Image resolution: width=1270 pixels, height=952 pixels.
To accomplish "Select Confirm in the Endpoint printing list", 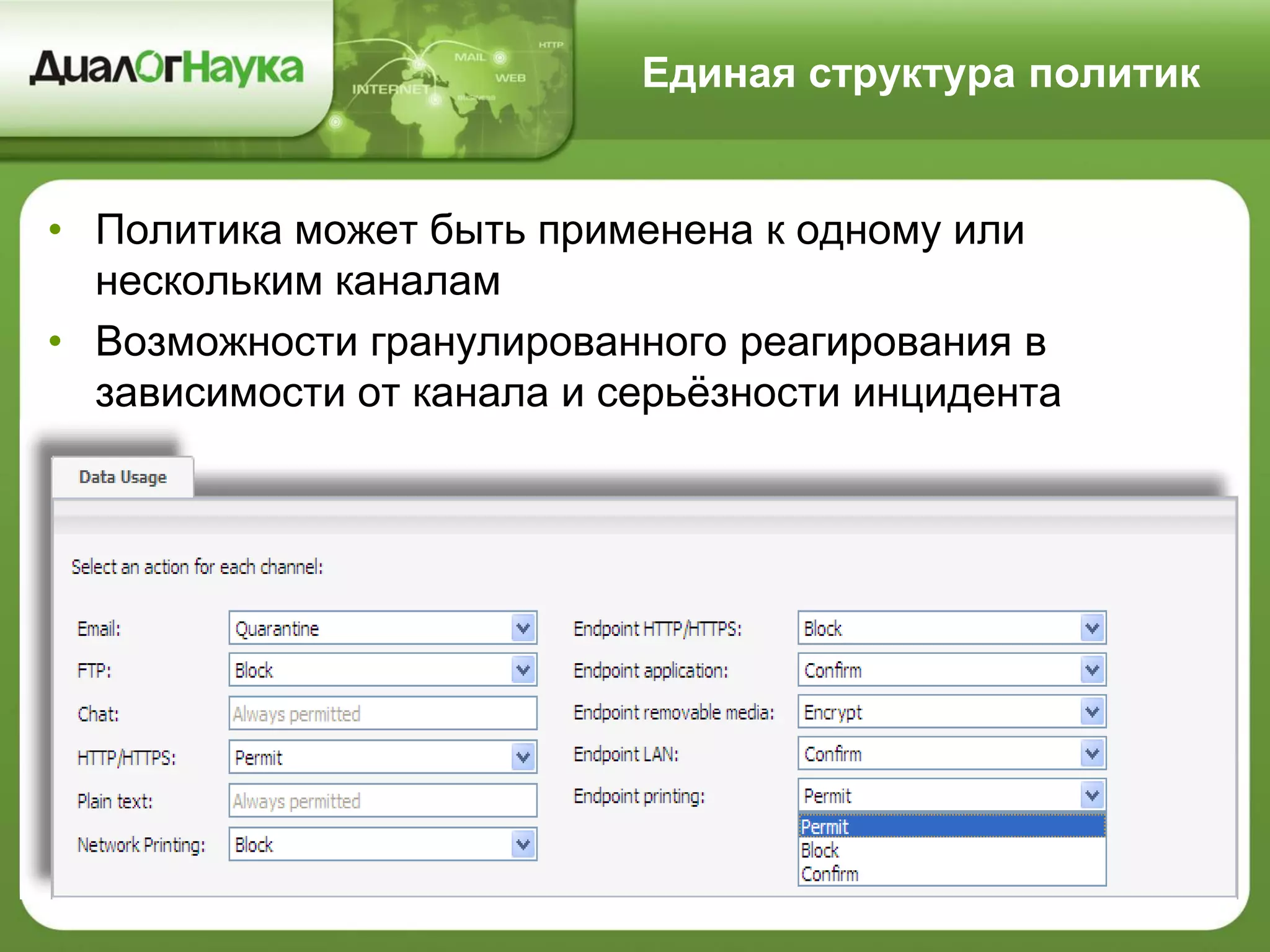I will coord(952,874).
